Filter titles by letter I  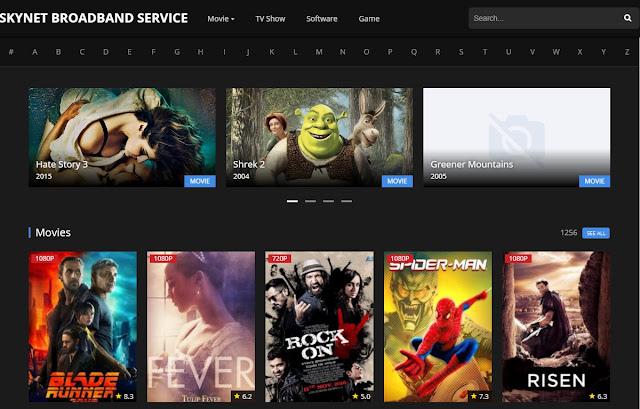point(224,52)
